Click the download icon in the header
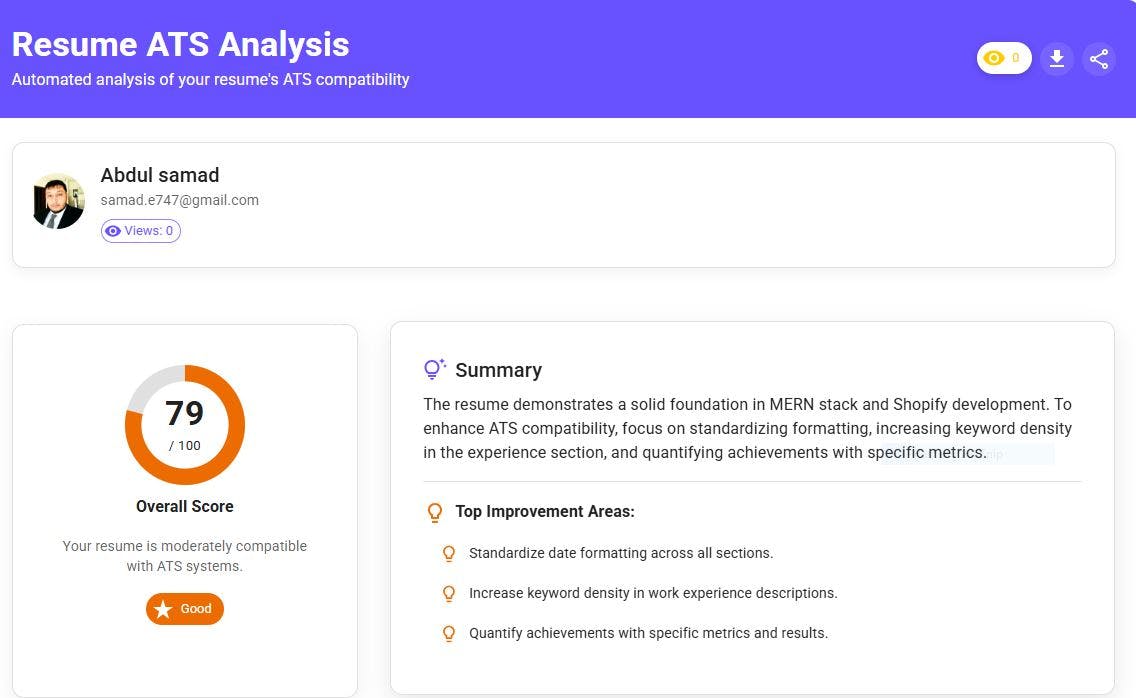The height and width of the screenshot is (698, 1136). tap(1056, 59)
